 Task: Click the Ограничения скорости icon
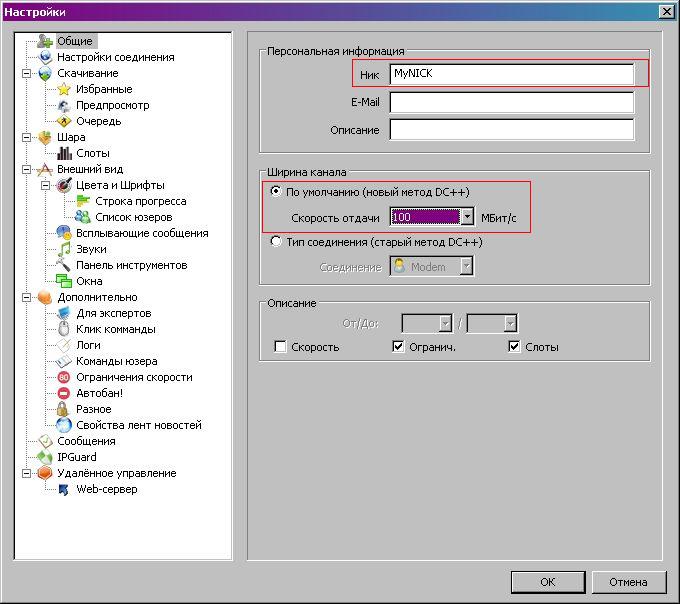tap(64, 377)
